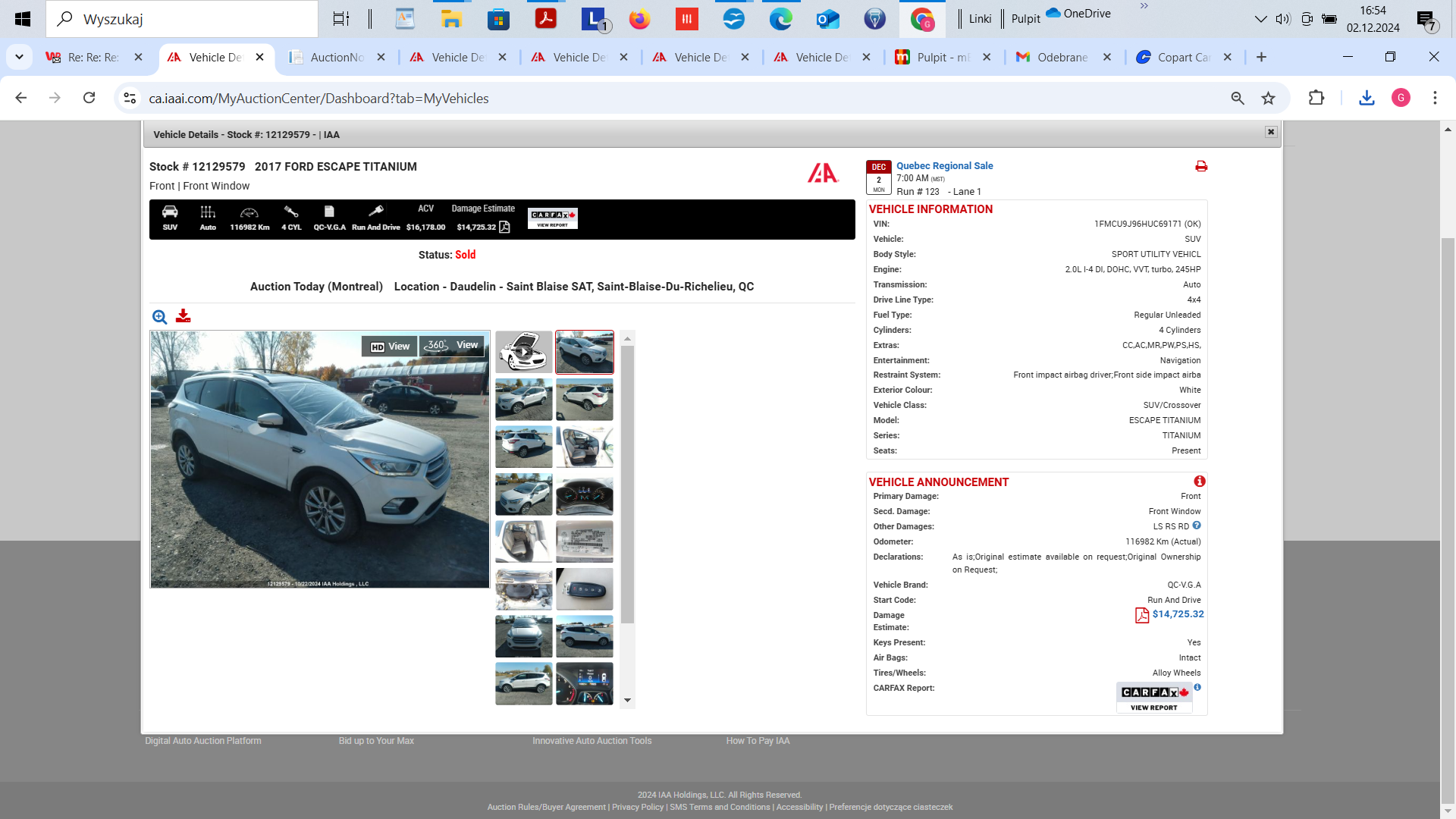
Task: Click the thumbnail list scroll-down arrow
Action: click(627, 701)
